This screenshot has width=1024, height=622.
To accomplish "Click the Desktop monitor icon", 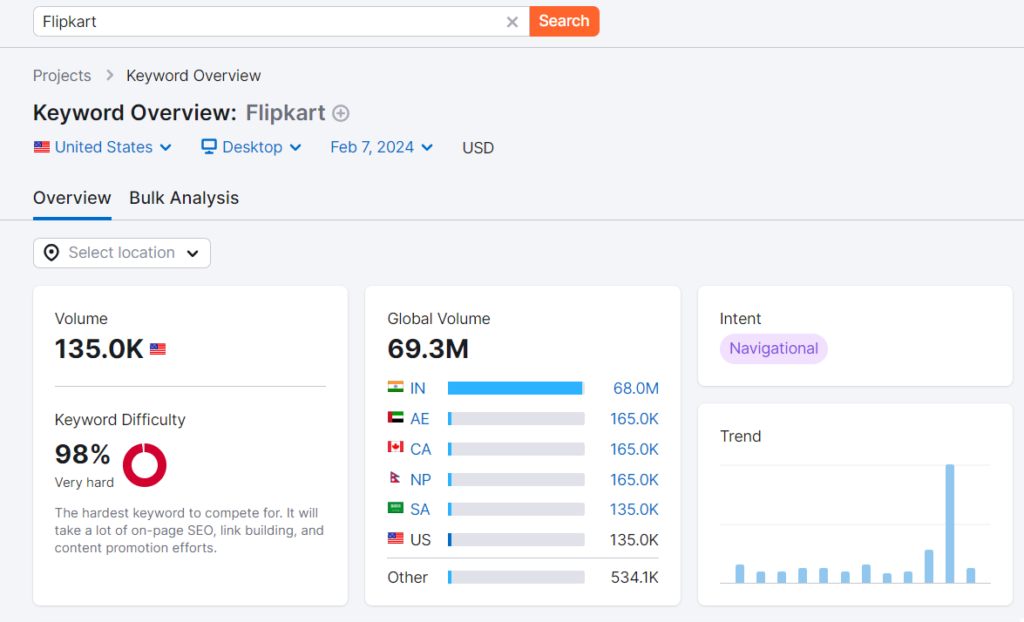I will (x=208, y=147).
